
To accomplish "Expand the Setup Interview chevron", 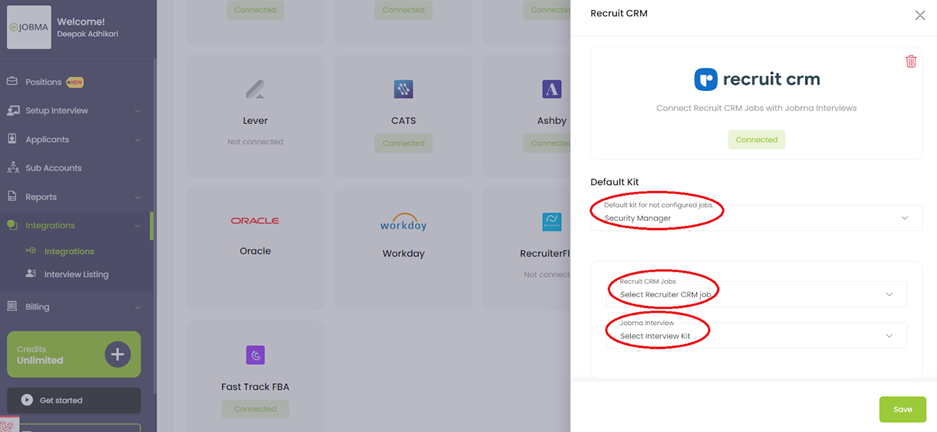I will (x=138, y=111).
